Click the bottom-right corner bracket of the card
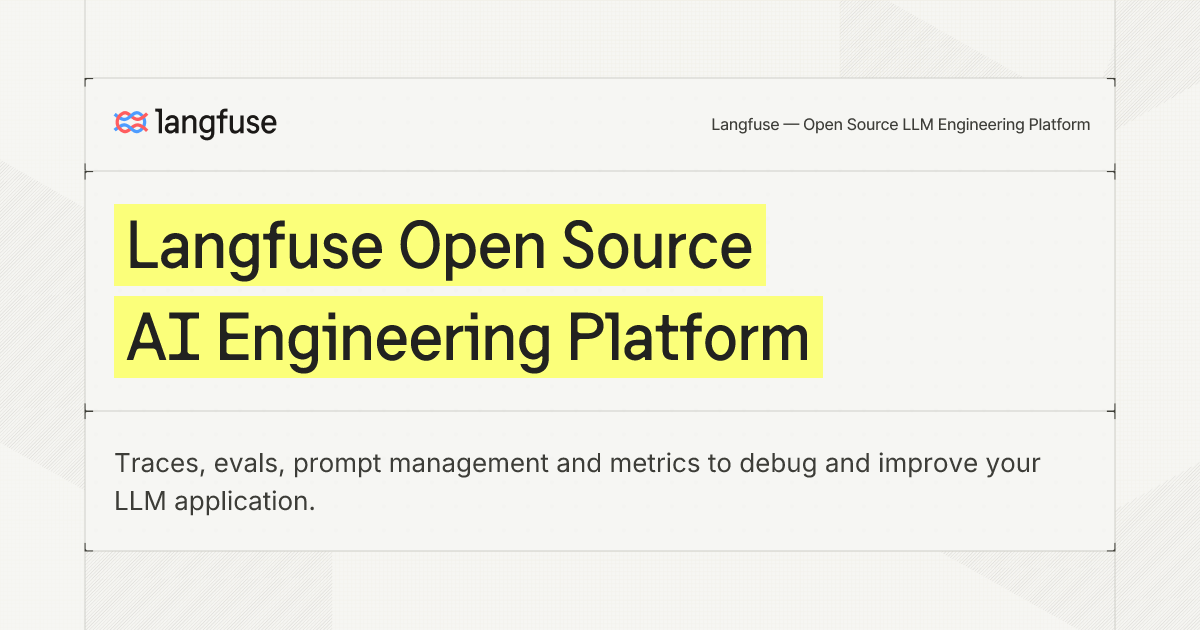 click(x=1110, y=545)
